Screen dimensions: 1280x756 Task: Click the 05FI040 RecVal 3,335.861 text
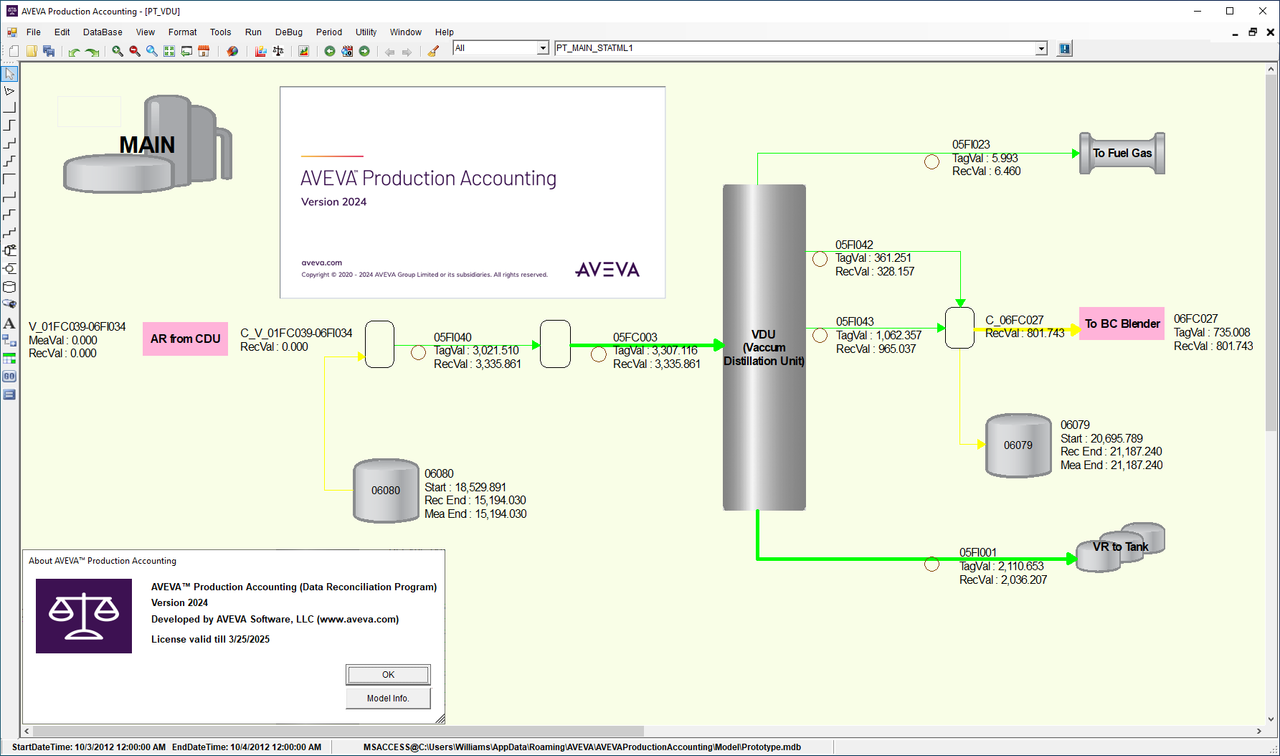(476, 364)
